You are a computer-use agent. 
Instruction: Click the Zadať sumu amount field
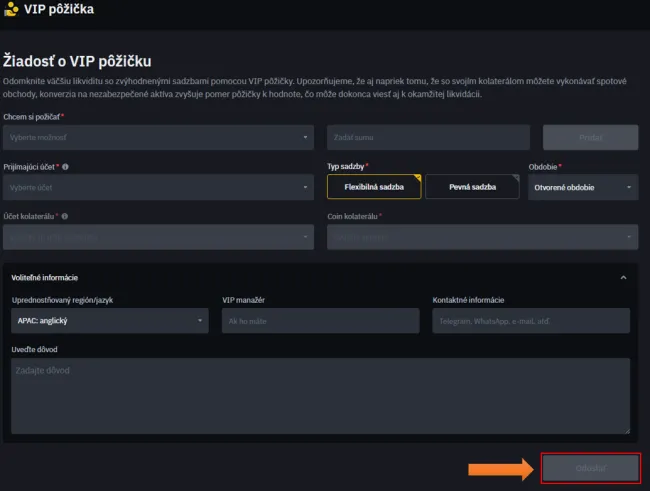click(x=432, y=137)
